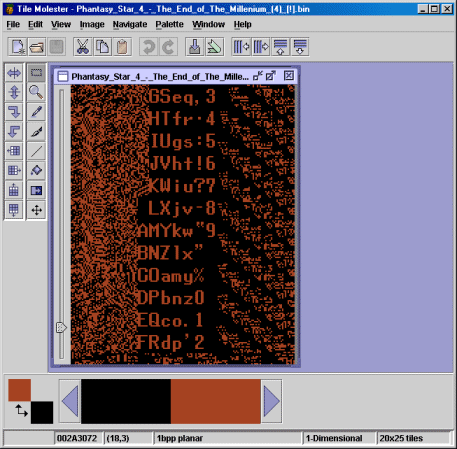Click the tile canvas at text 'GSeq, 3'
The width and height of the screenshot is (457, 449).
[x=182, y=97]
